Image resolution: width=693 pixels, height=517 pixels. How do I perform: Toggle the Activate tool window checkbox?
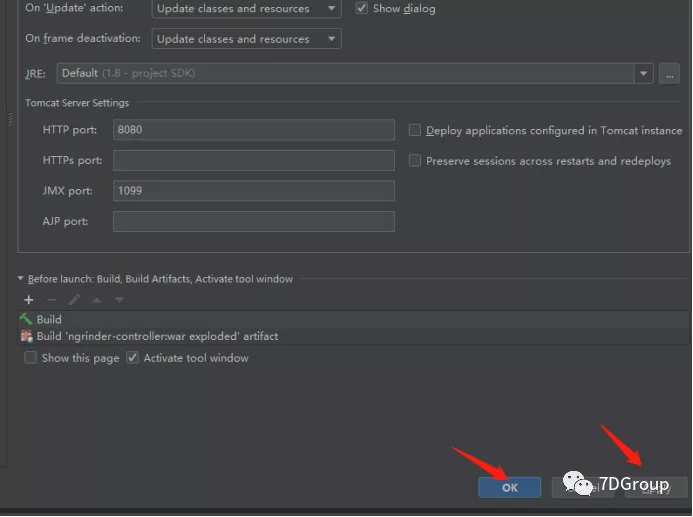133,357
